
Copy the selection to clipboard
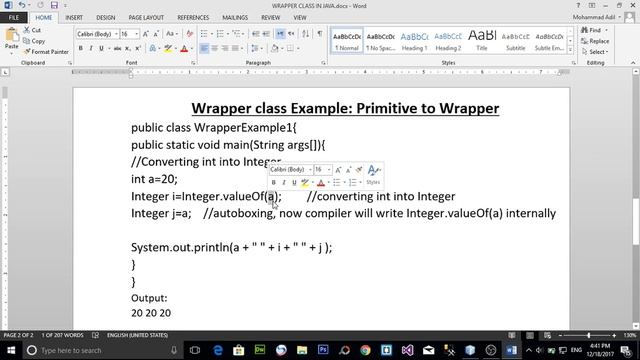34,41
